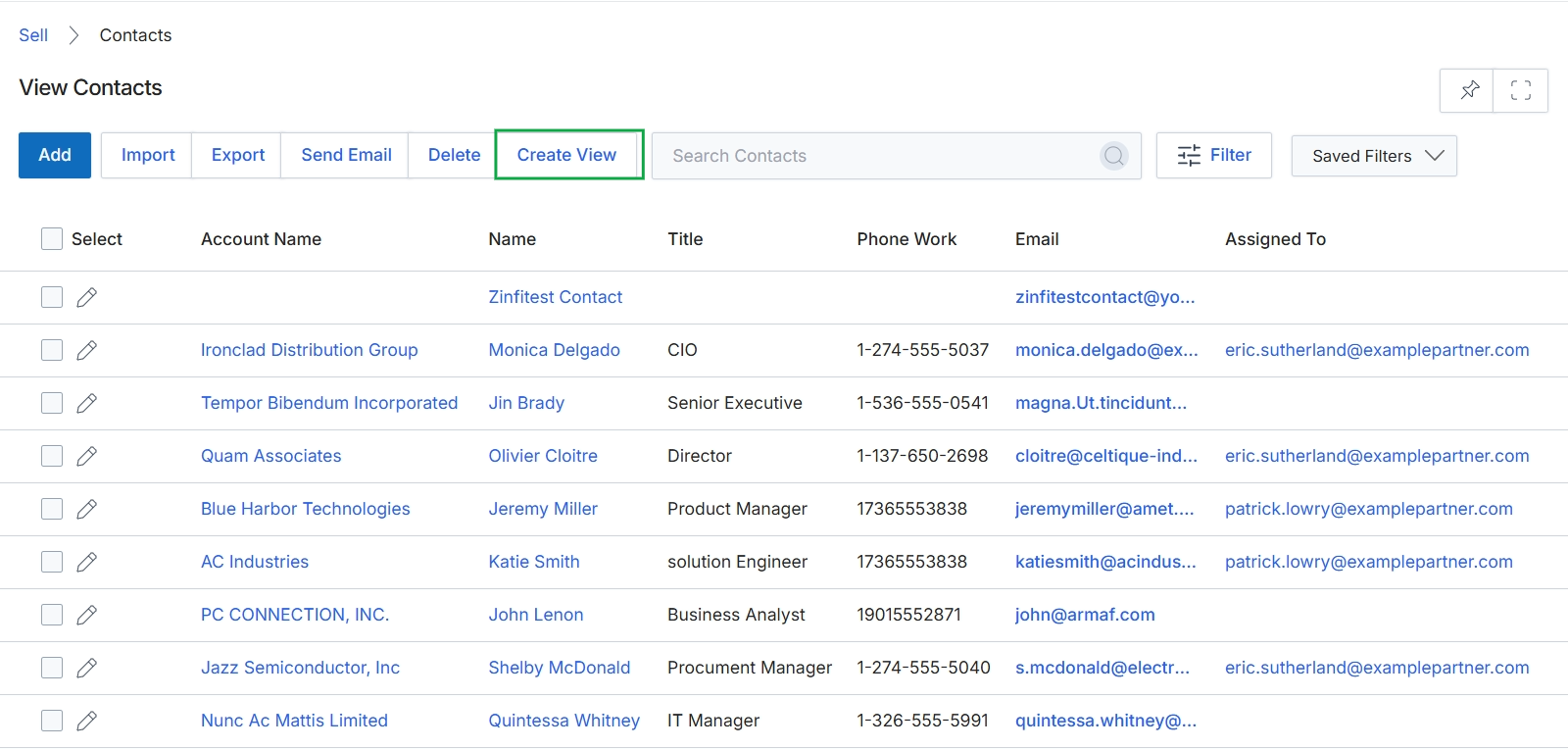The image size is (1568, 749).
Task: Sort by Name column header
Action: [512, 239]
